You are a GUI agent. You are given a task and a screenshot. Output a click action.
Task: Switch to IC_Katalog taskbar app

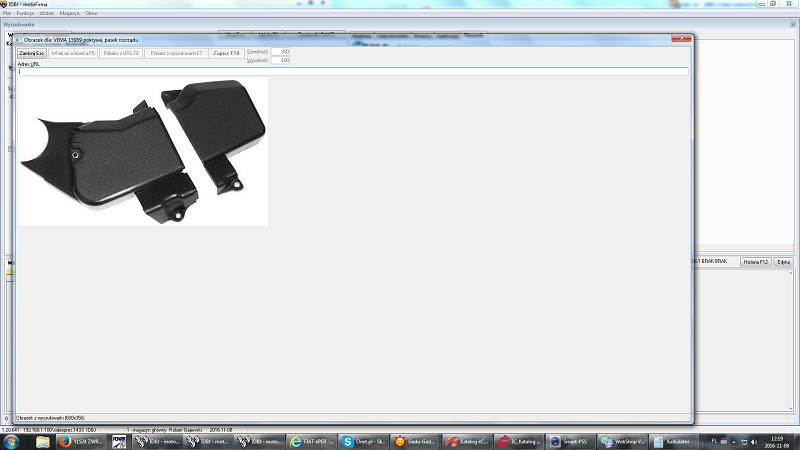pyautogui.click(x=519, y=442)
